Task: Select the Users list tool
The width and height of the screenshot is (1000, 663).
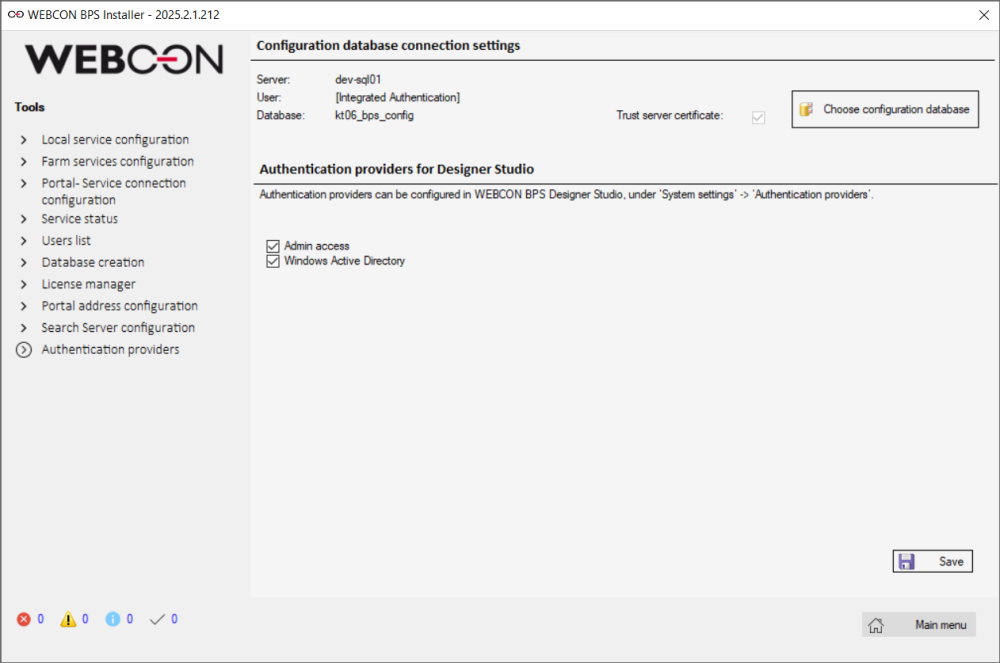Action: tap(66, 241)
